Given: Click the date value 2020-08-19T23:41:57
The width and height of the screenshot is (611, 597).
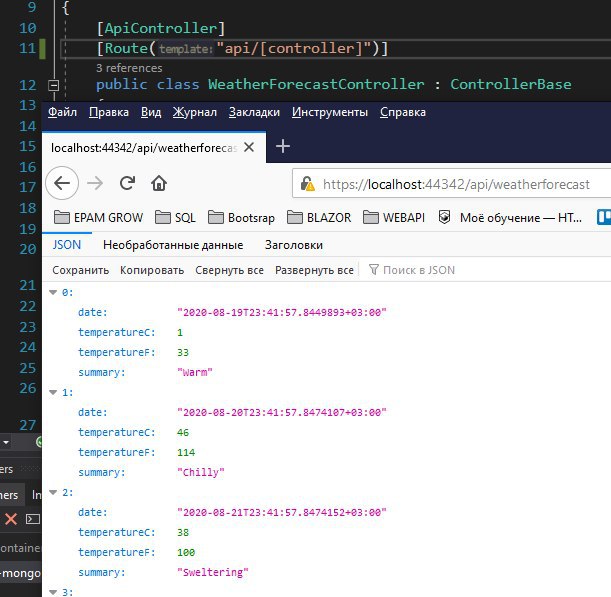Looking at the screenshot, I should coord(282,313).
